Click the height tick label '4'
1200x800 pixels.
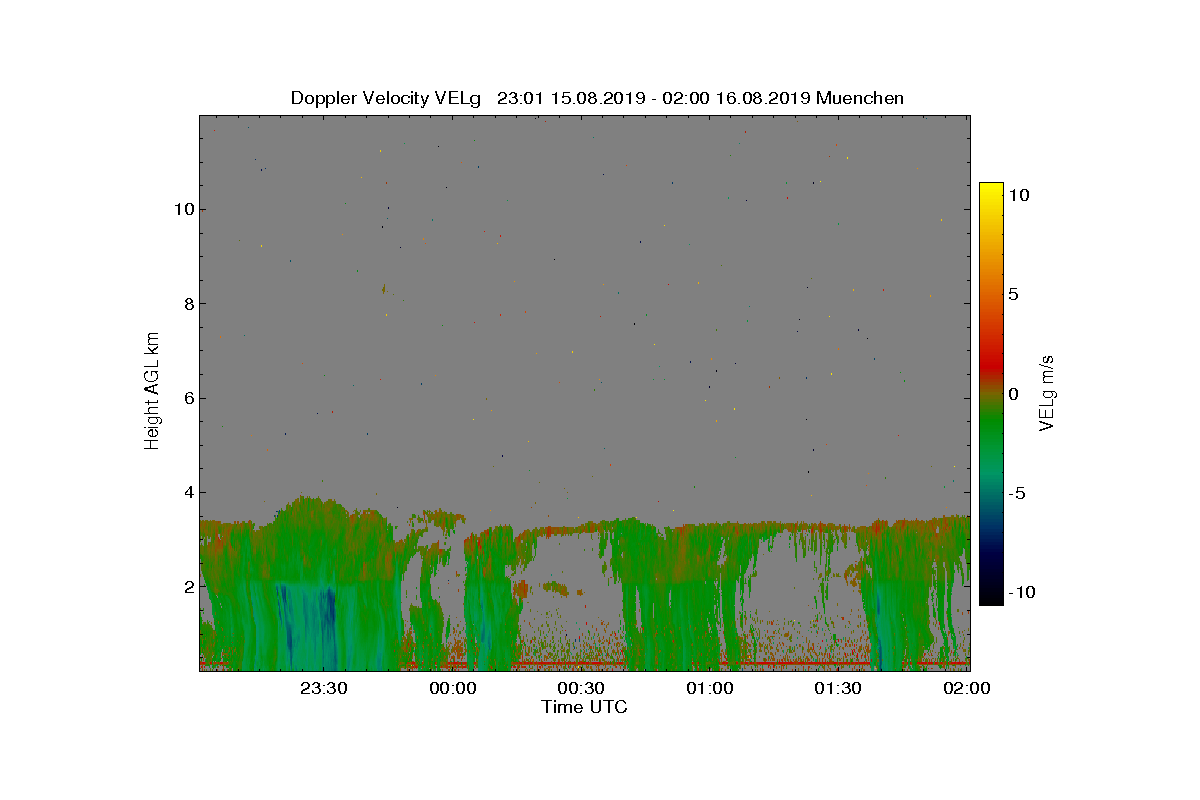(188, 492)
